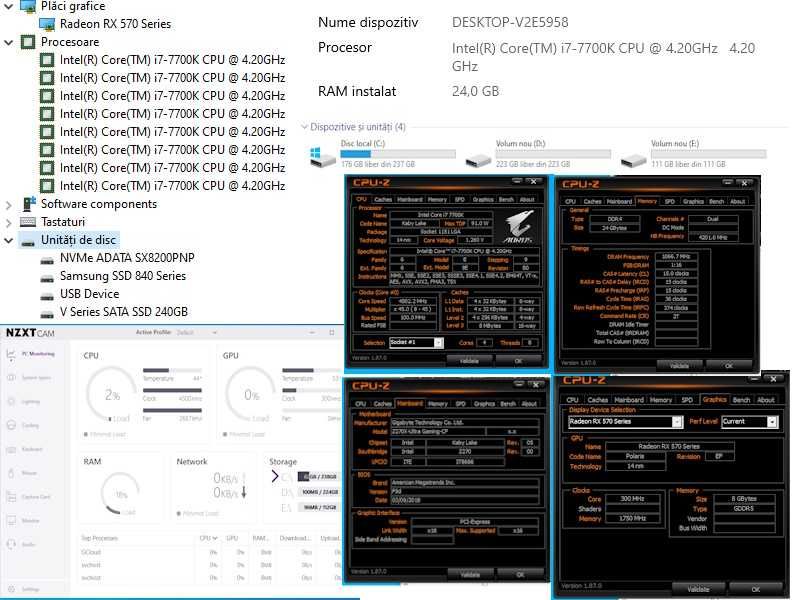This screenshot has height=600, width=799.
Task: Click Core Speed value in CPU-Z
Action: tap(413, 301)
